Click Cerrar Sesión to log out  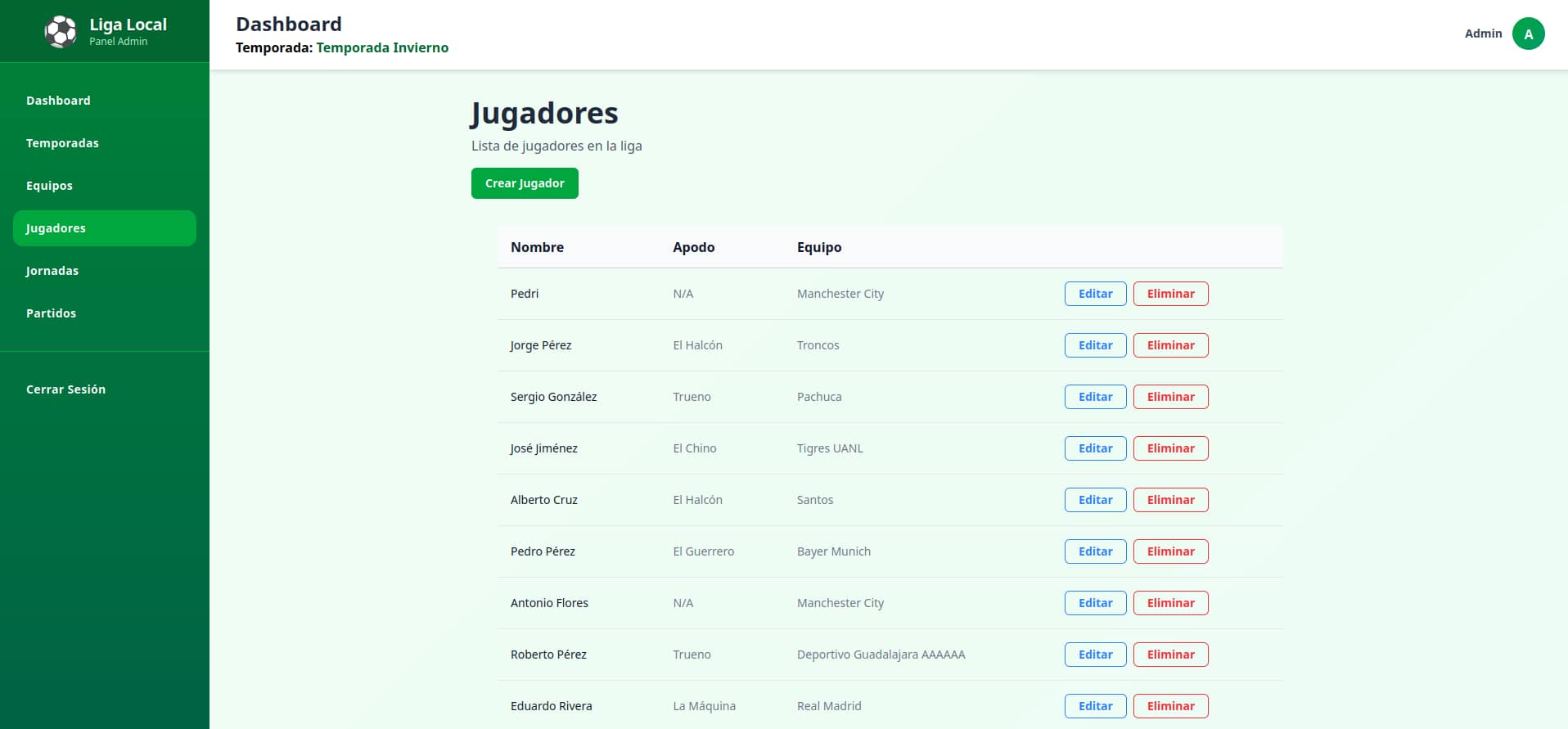[x=105, y=389]
